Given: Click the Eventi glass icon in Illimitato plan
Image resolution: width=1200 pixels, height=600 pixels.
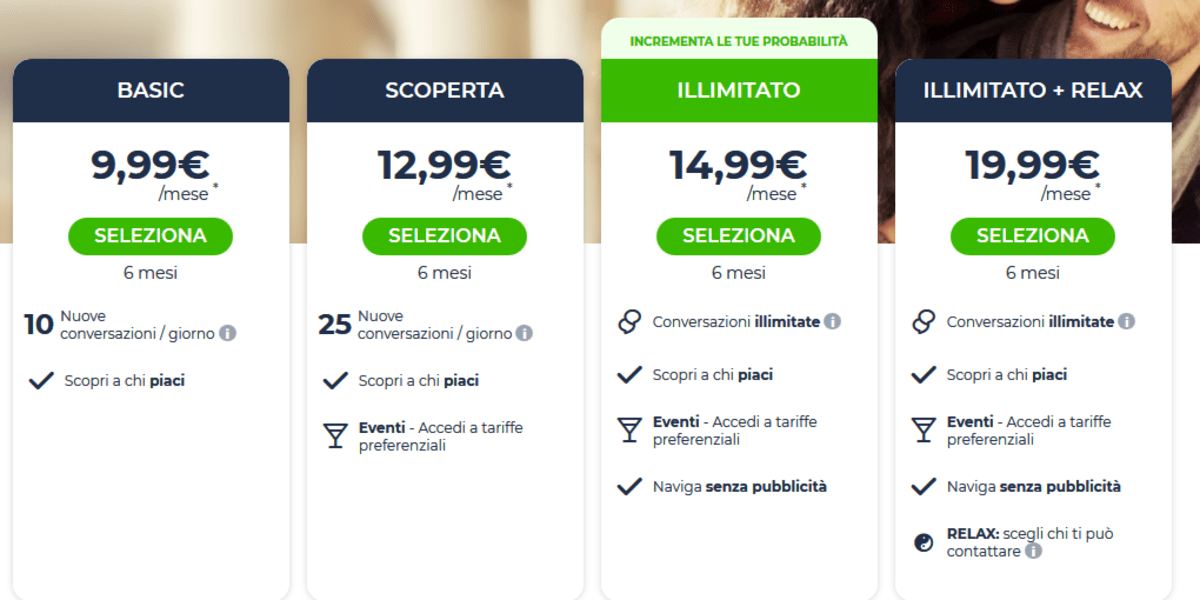Looking at the screenshot, I should click(629, 428).
